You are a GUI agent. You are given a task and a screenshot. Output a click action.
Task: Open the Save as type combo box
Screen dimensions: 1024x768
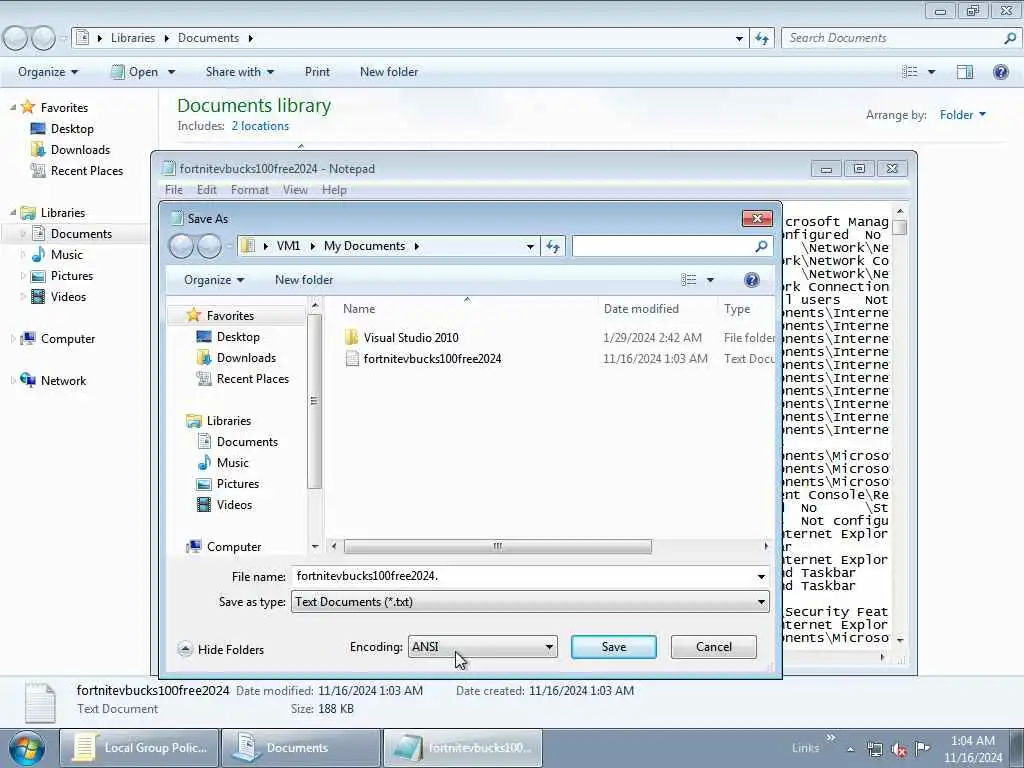(x=530, y=601)
